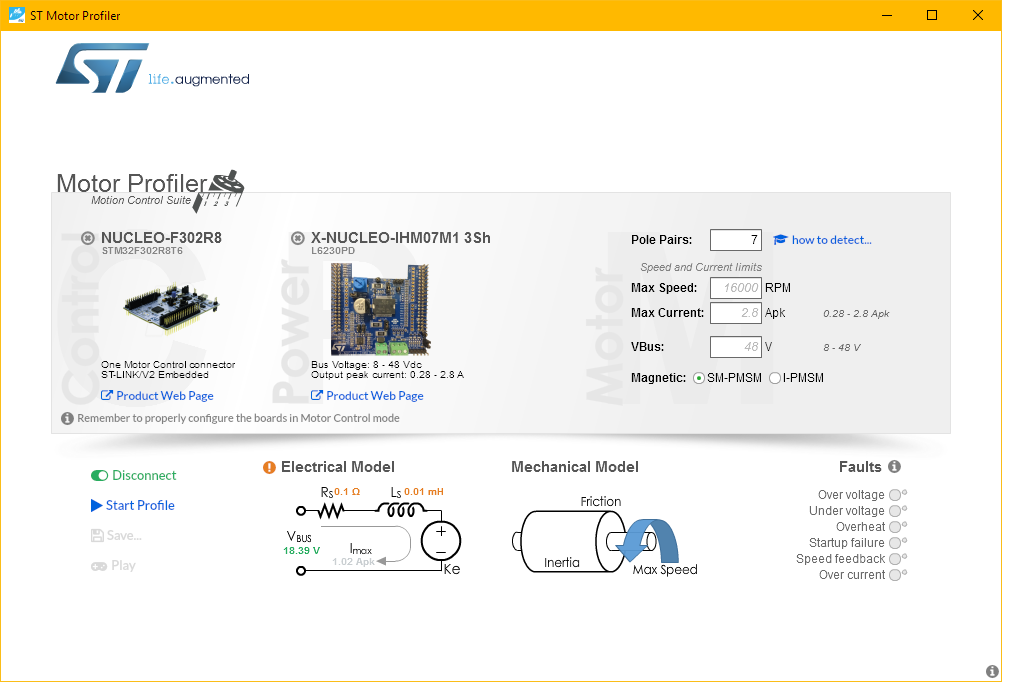The image size is (1035, 682).
Task: Click the info icon beside the boards reminder
Action: [x=67, y=419]
